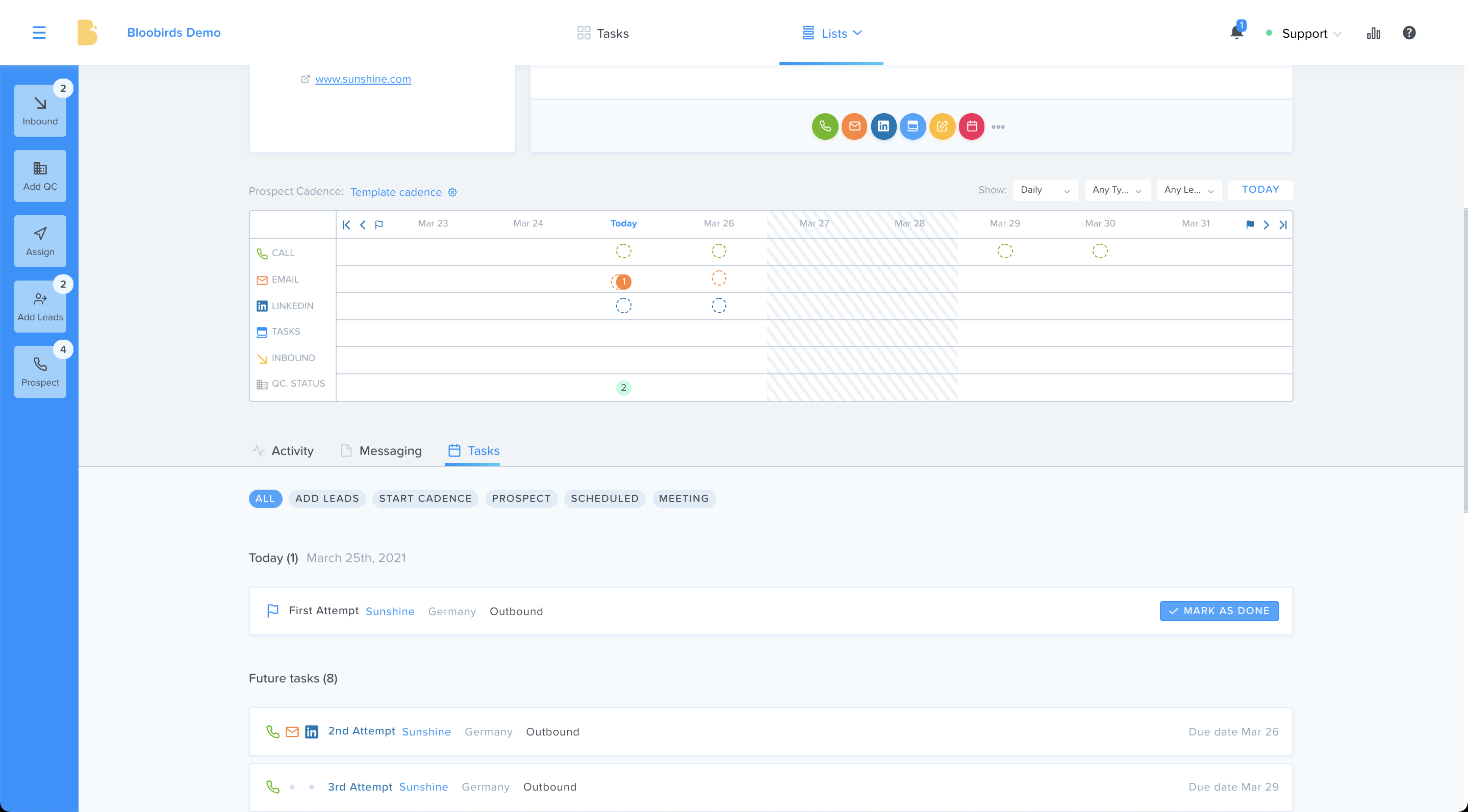Open Sunshine link in 2nd Attempt task
The image size is (1468, 812).
[426, 731]
